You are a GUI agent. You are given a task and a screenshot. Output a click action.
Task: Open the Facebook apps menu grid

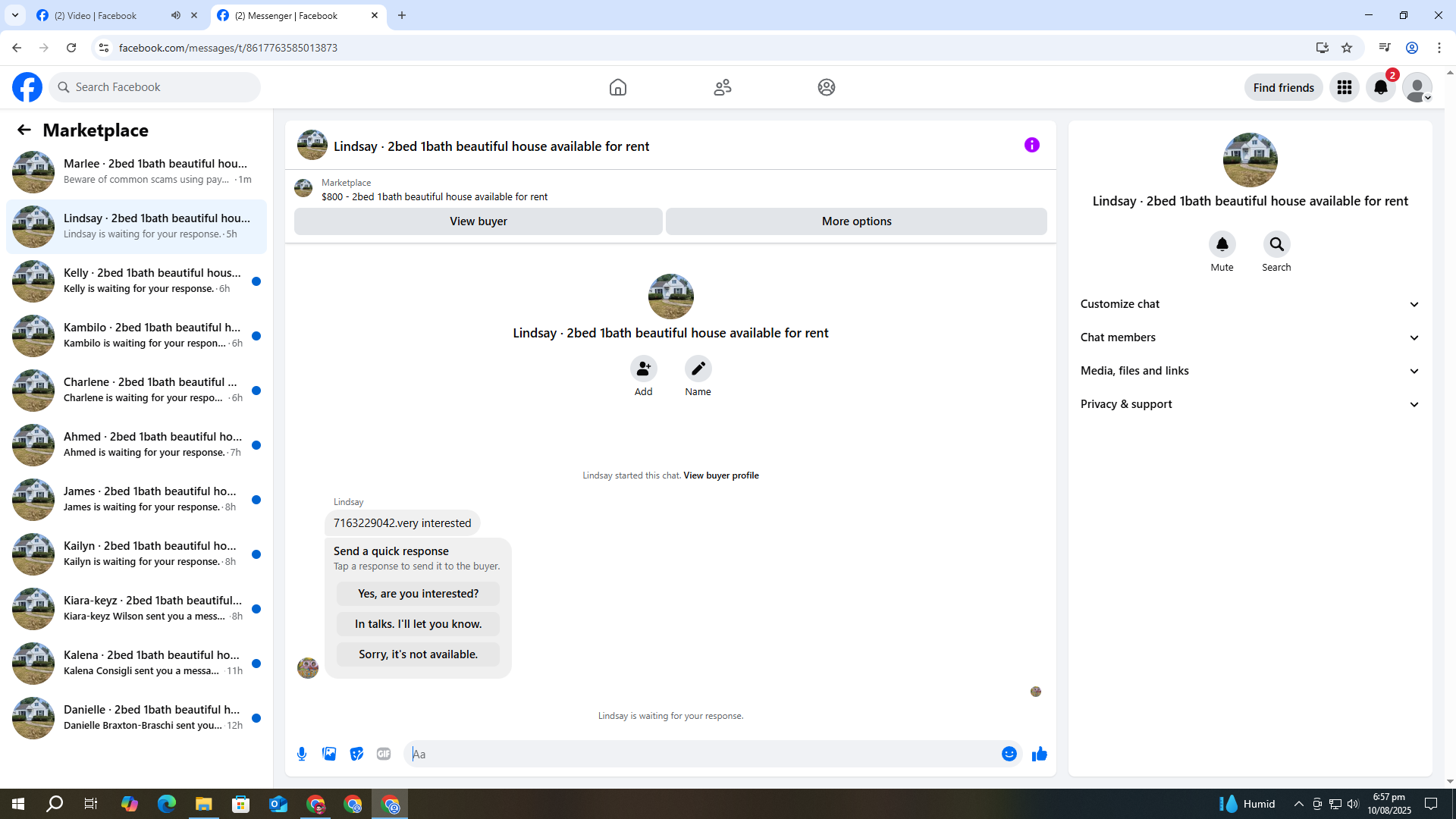click(1344, 87)
